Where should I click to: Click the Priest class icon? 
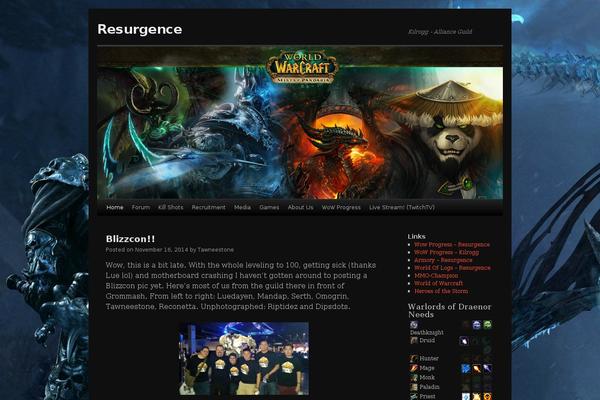pos(414,396)
